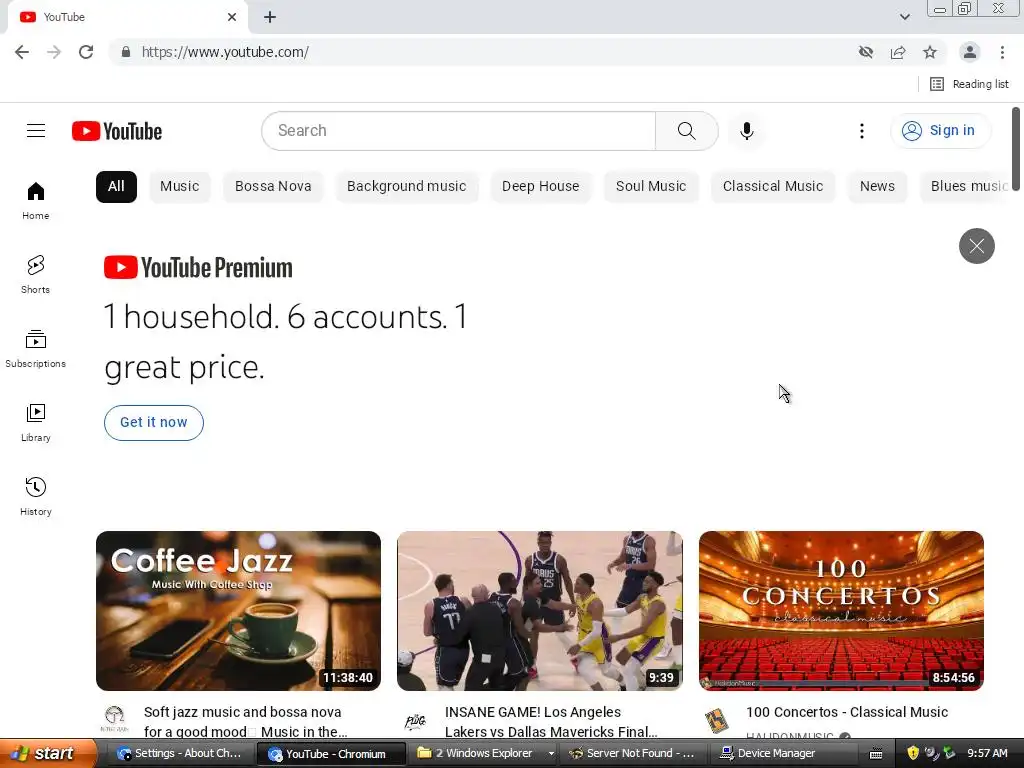Open History in the sidebar

click(x=35, y=496)
